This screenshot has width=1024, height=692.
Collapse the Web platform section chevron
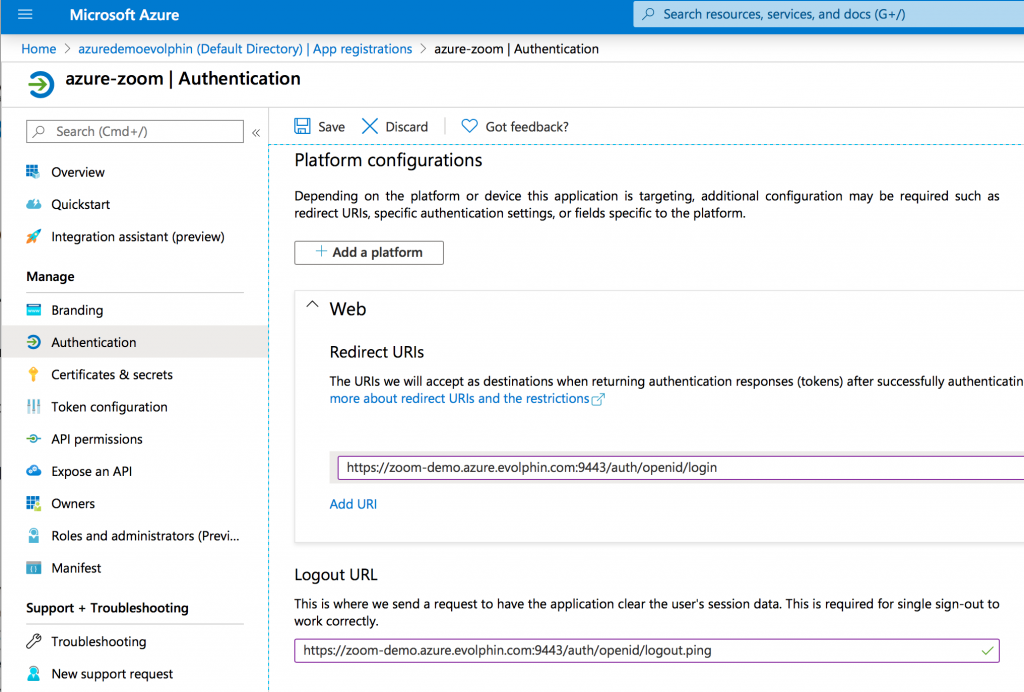click(x=313, y=305)
